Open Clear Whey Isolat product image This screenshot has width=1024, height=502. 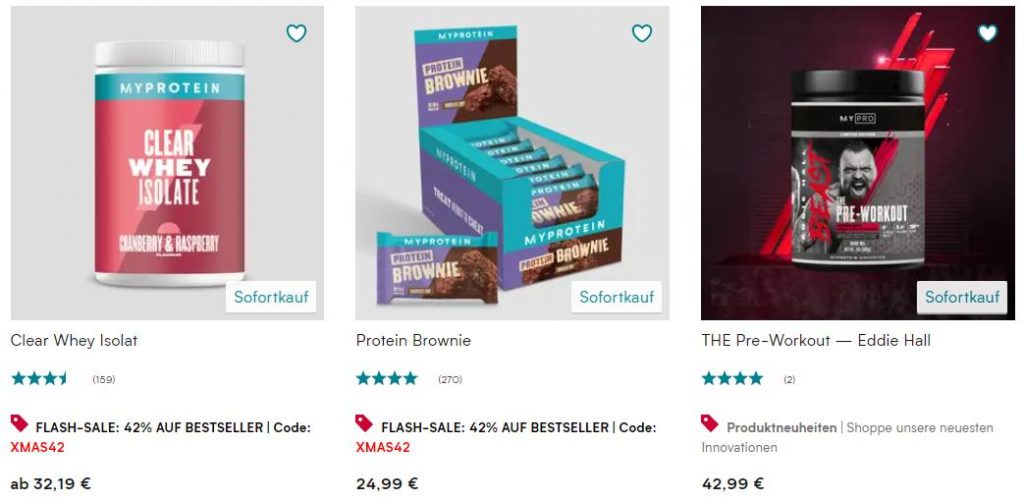[x=167, y=163]
